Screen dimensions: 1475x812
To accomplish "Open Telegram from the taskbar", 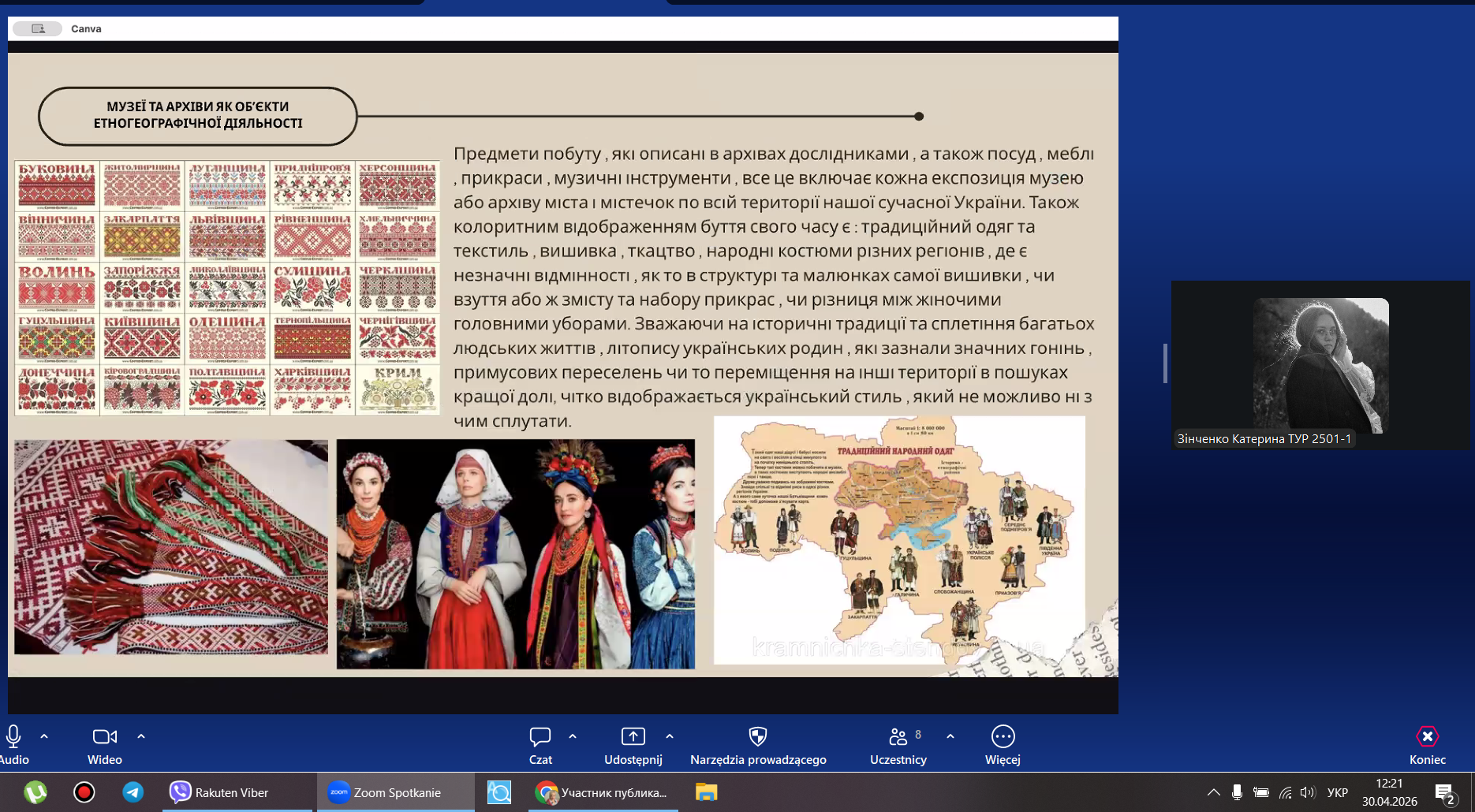I will pos(133,792).
